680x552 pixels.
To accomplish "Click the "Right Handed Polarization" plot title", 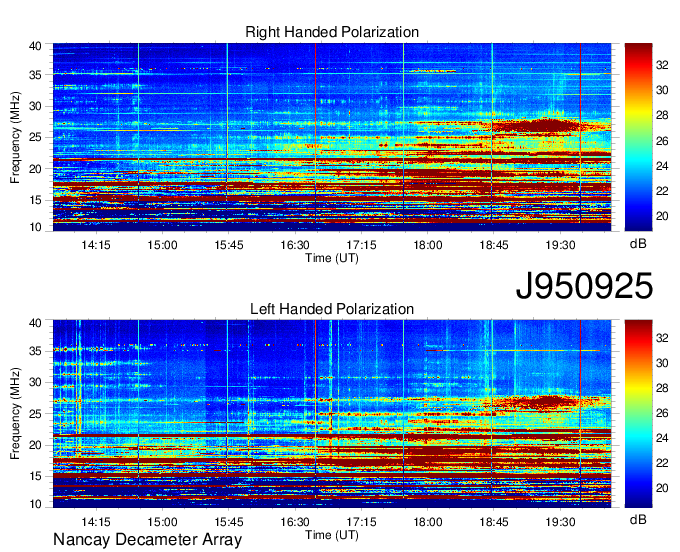I will [x=332, y=32].
